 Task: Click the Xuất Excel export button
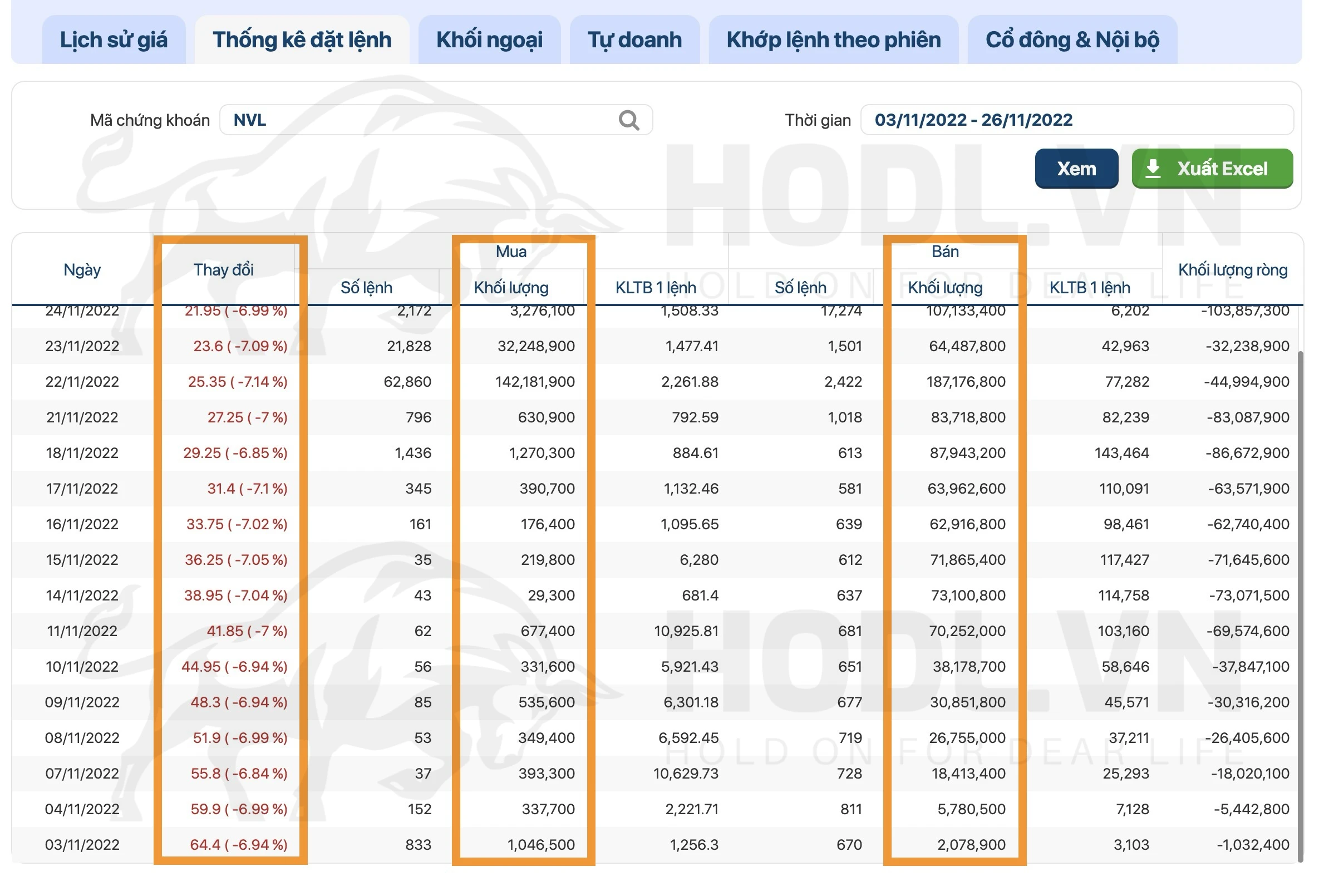pos(1220,169)
